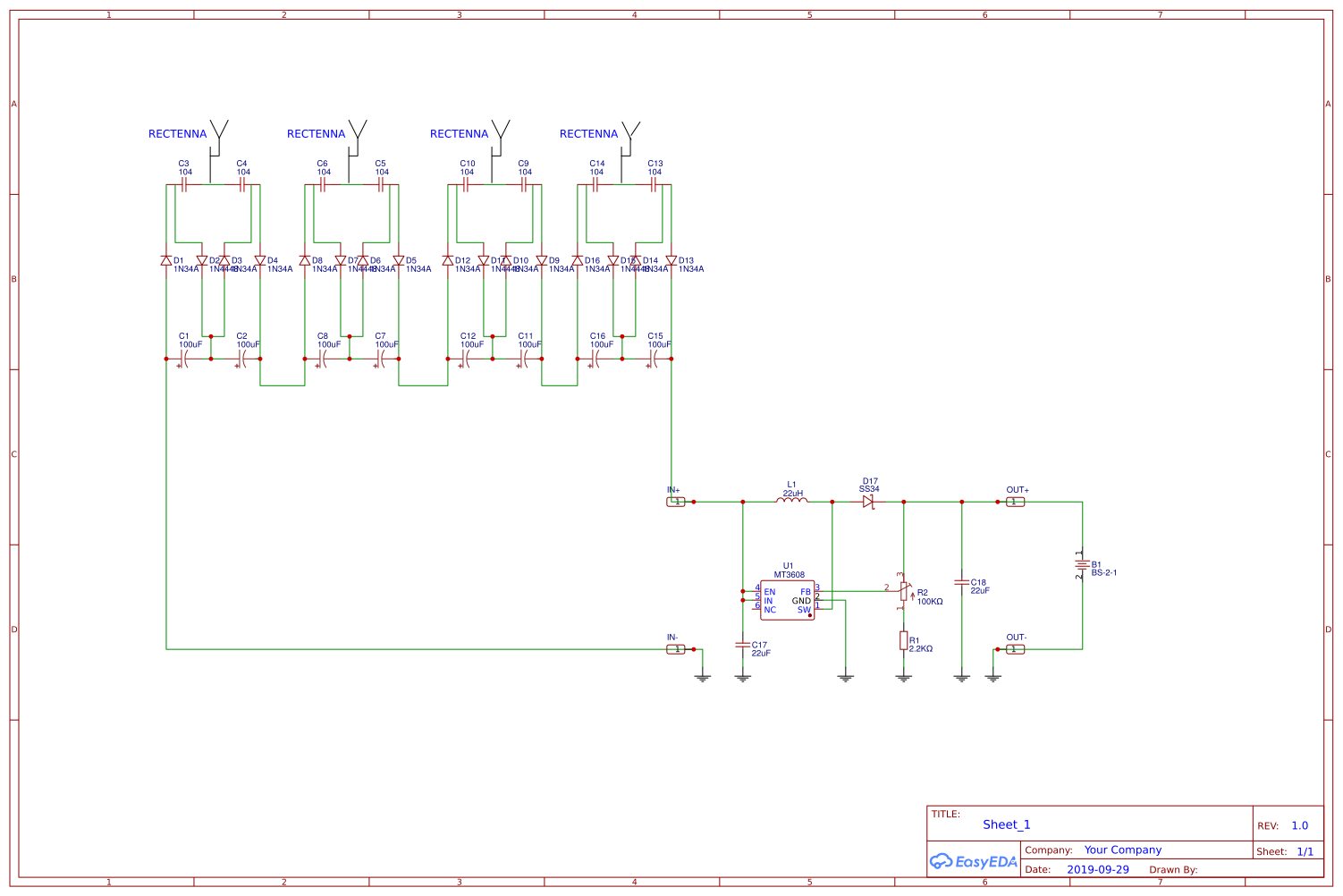Image resolution: width=1343 pixels, height=896 pixels.
Task: Click the date 2019-09-29 field
Action: click(1098, 869)
